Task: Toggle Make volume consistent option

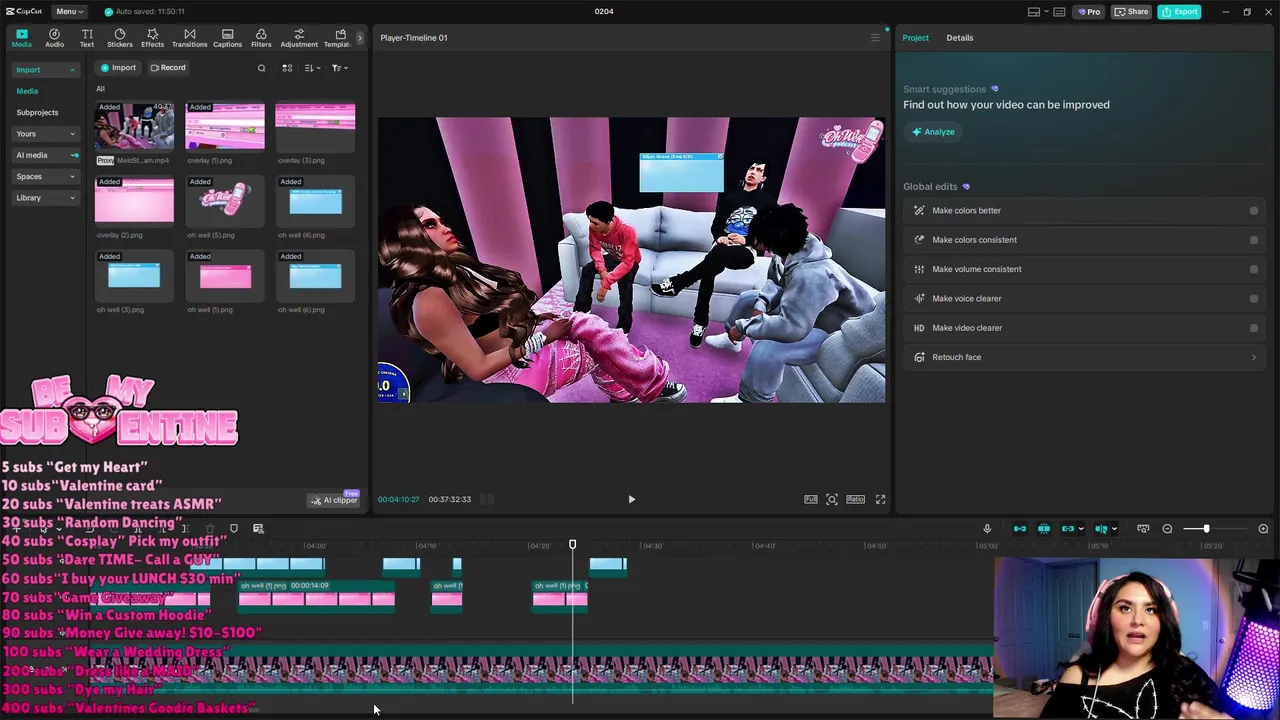Action: pos(1253,269)
